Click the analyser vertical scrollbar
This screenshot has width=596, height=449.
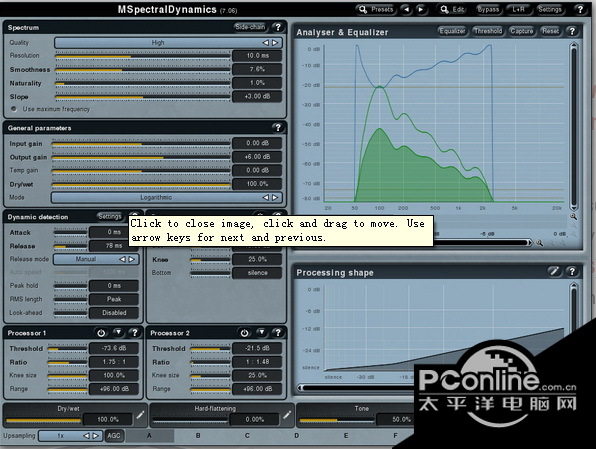tap(574, 127)
